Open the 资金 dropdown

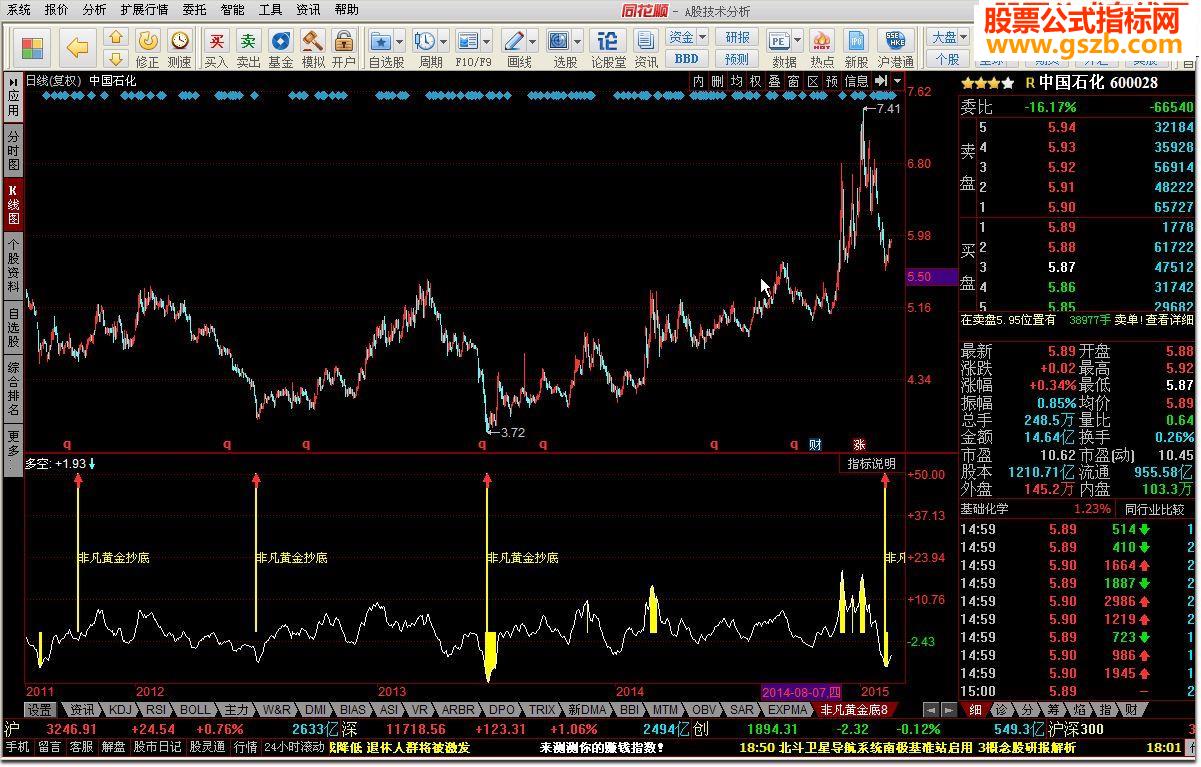(686, 37)
